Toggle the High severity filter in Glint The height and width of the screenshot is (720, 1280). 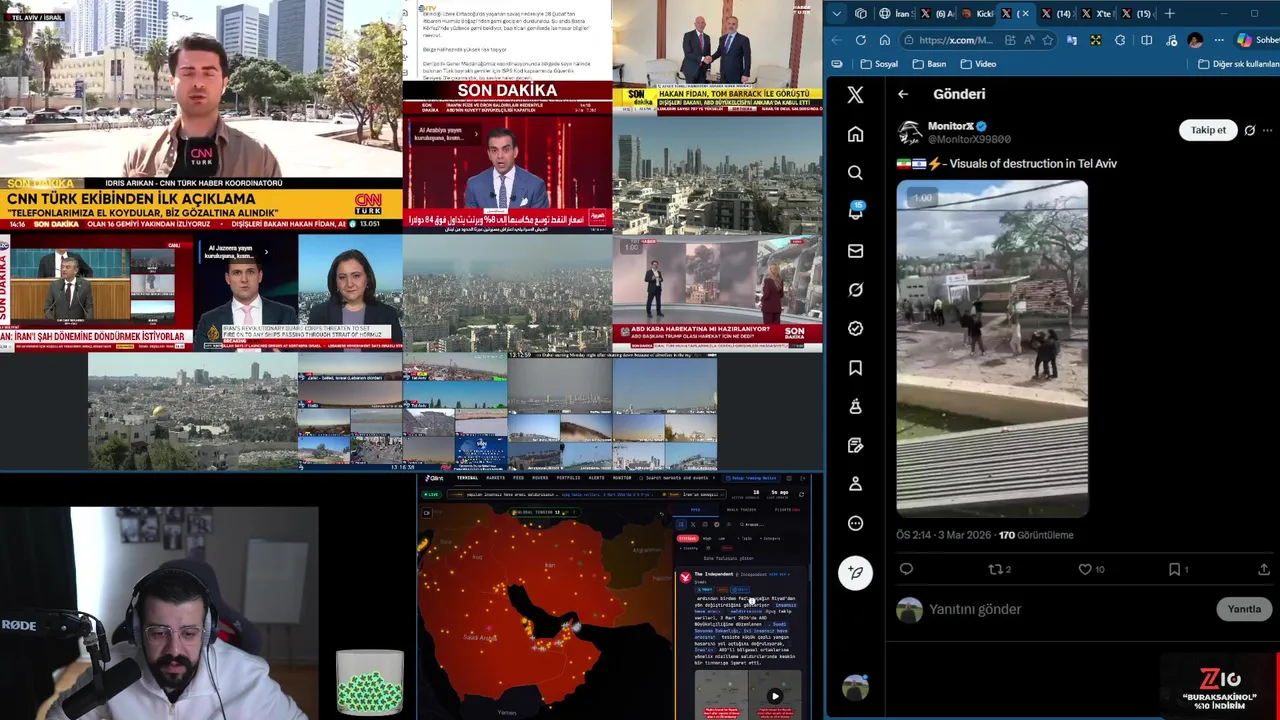coord(707,538)
